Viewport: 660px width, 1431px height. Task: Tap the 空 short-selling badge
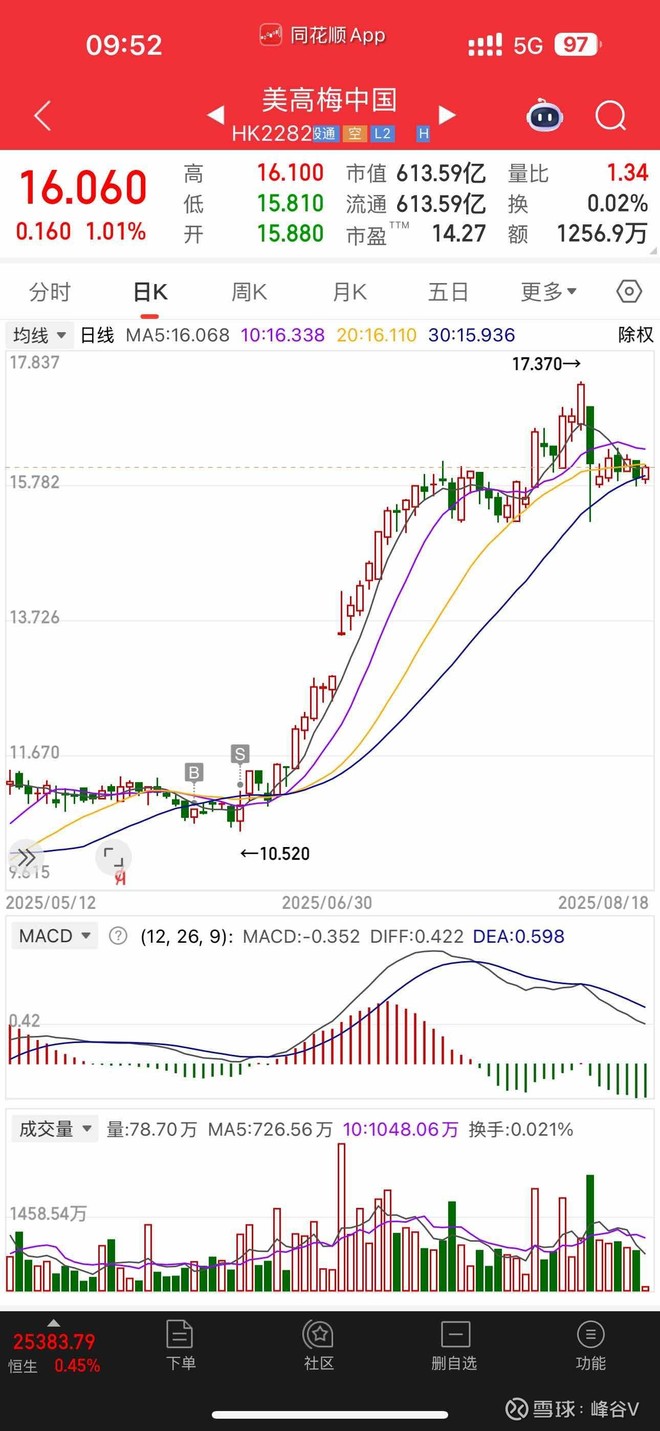point(354,134)
